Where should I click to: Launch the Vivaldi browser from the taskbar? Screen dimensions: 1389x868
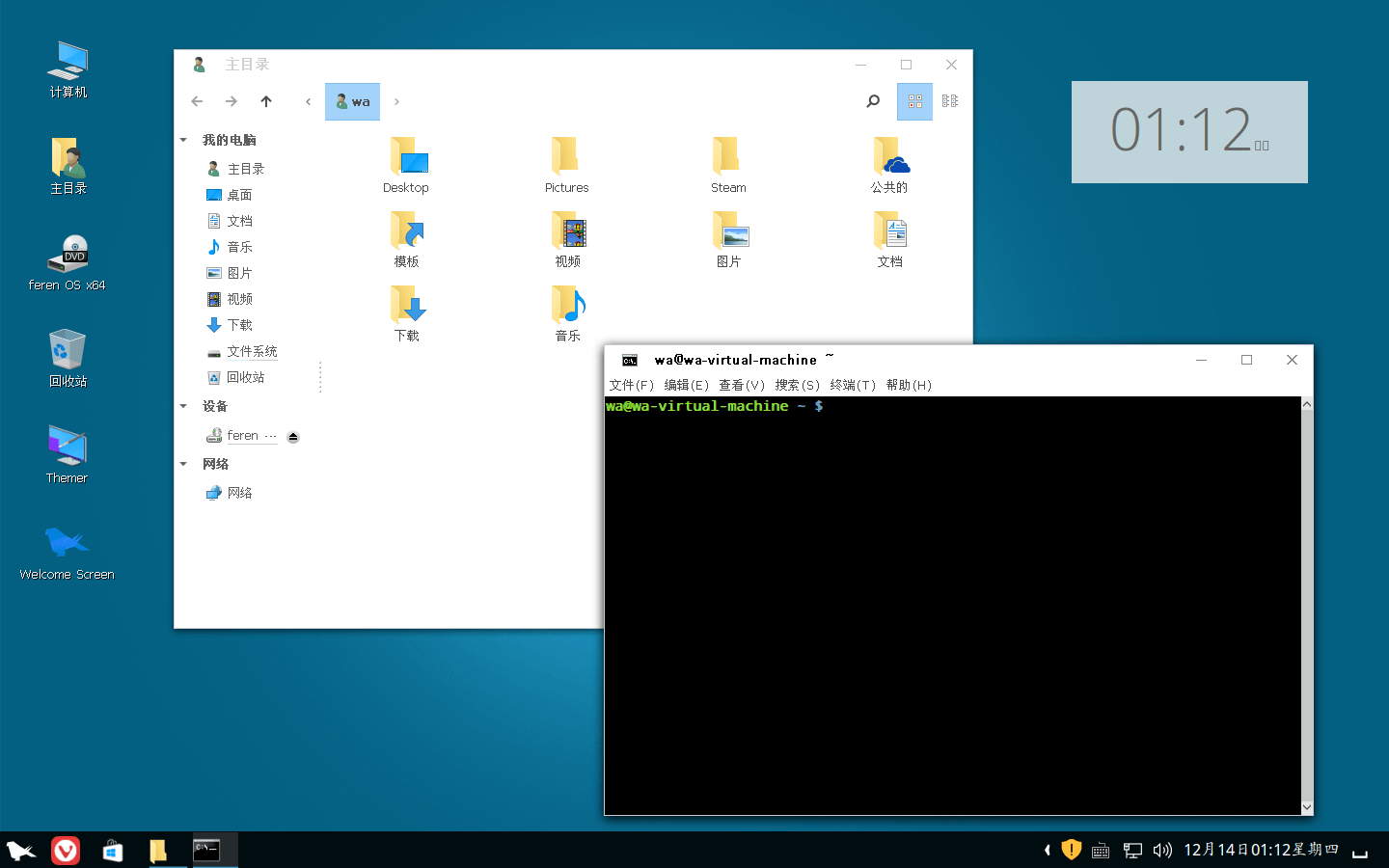[66, 851]
